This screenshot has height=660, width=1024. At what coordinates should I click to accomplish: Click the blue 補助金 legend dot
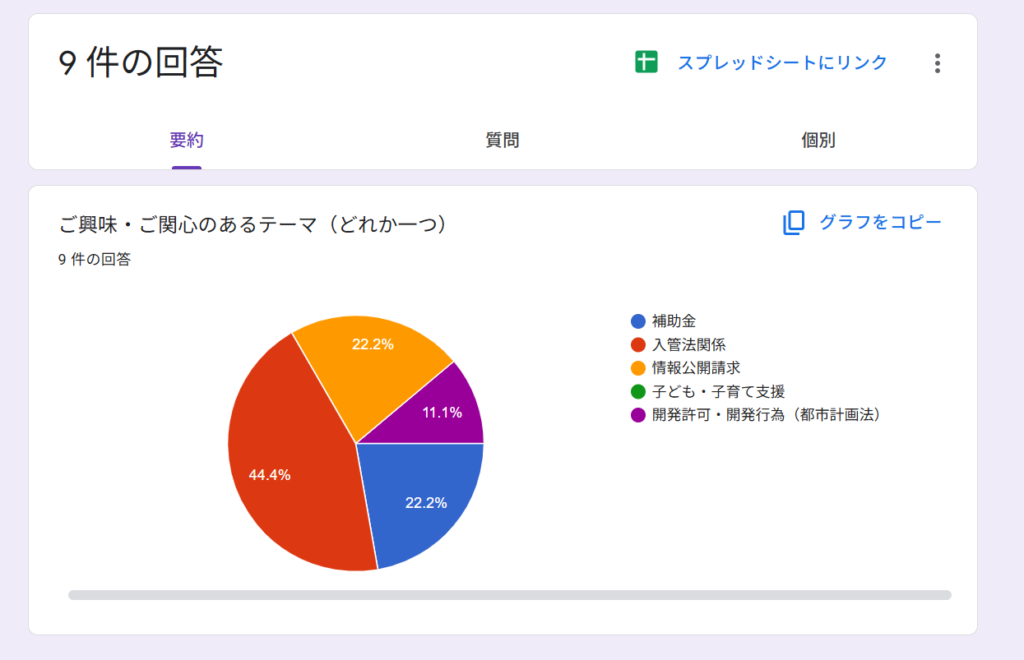pos(638,321)
